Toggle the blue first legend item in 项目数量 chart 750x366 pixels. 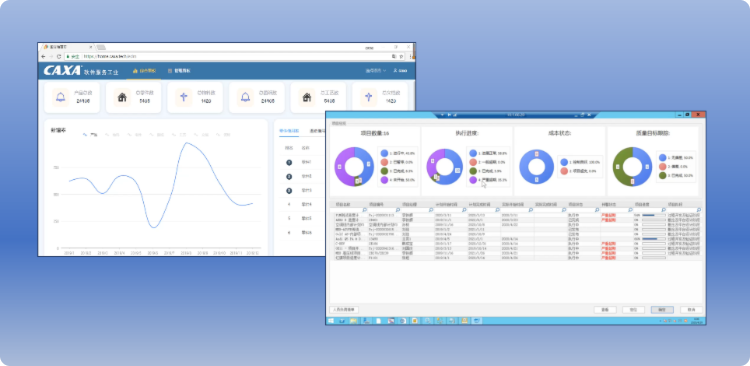click(385, 153)
